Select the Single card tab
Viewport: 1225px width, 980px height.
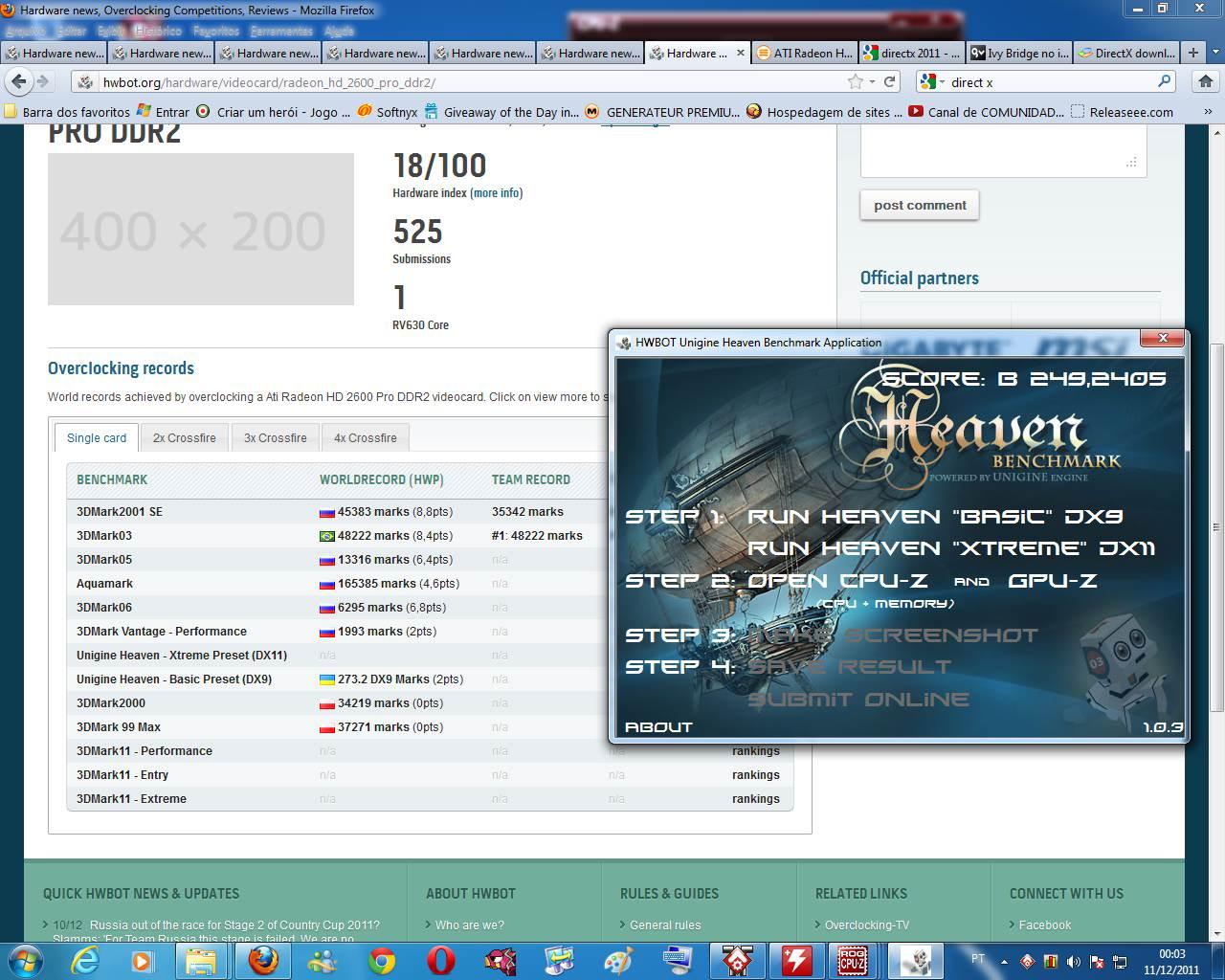pos(97,437)
